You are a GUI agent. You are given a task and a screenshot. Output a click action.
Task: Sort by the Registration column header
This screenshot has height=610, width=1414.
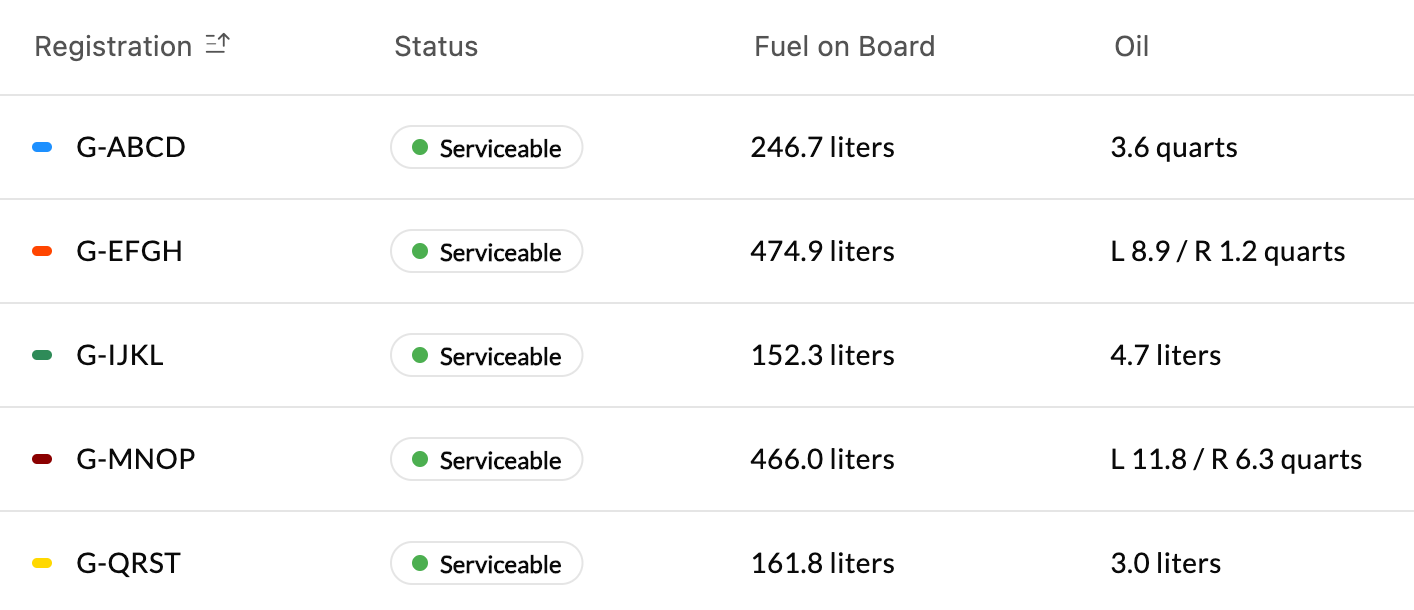(112, 46)
